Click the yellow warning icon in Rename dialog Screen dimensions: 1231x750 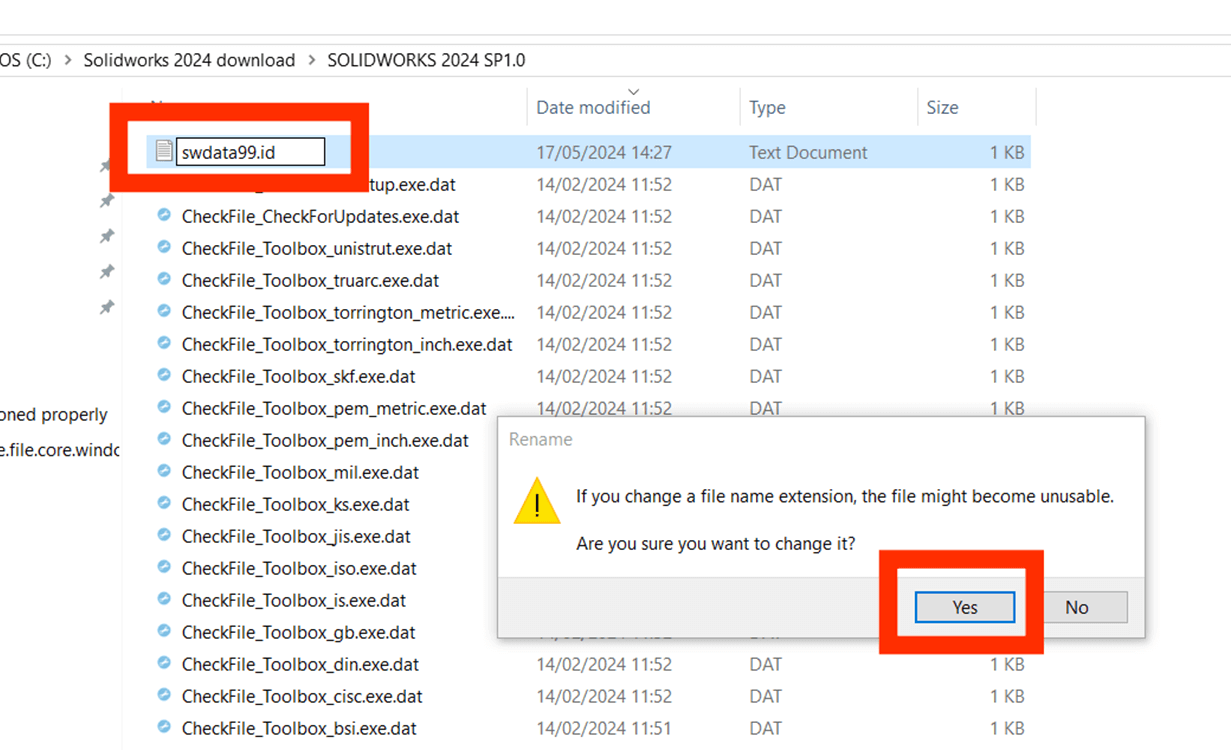[537, 502]
